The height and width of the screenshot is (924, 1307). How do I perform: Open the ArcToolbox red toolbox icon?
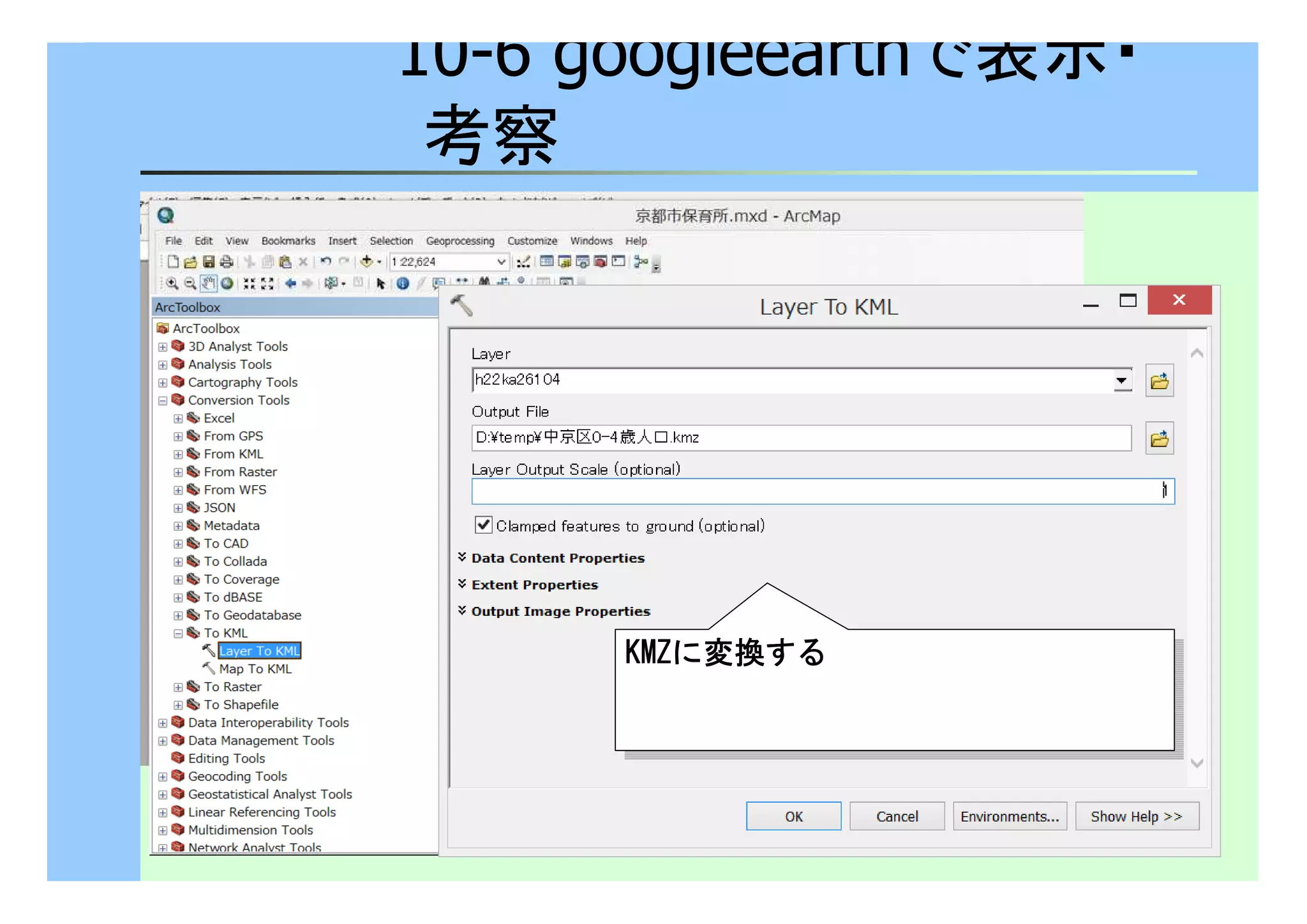pyautogui.click(x=600, y=261)
